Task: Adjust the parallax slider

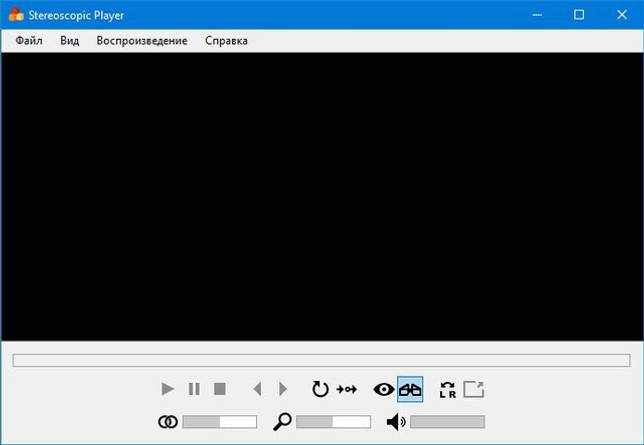Action: [x=220, y=422]
